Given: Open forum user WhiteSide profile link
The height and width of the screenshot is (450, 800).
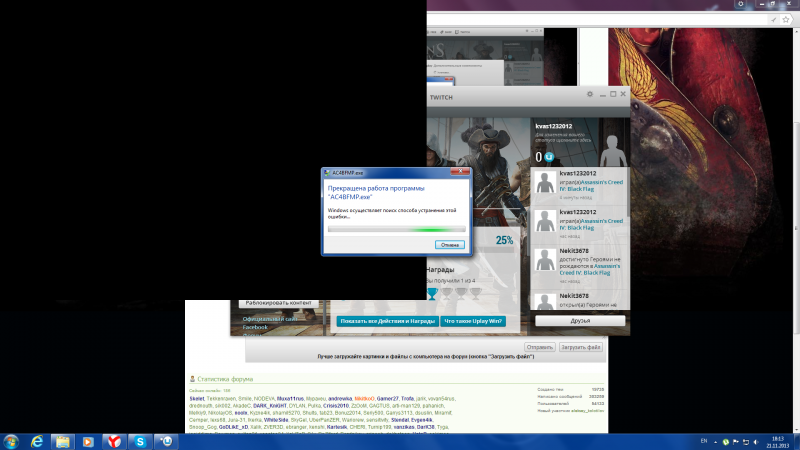Looking at the screenshot, I should click(276, 420).
